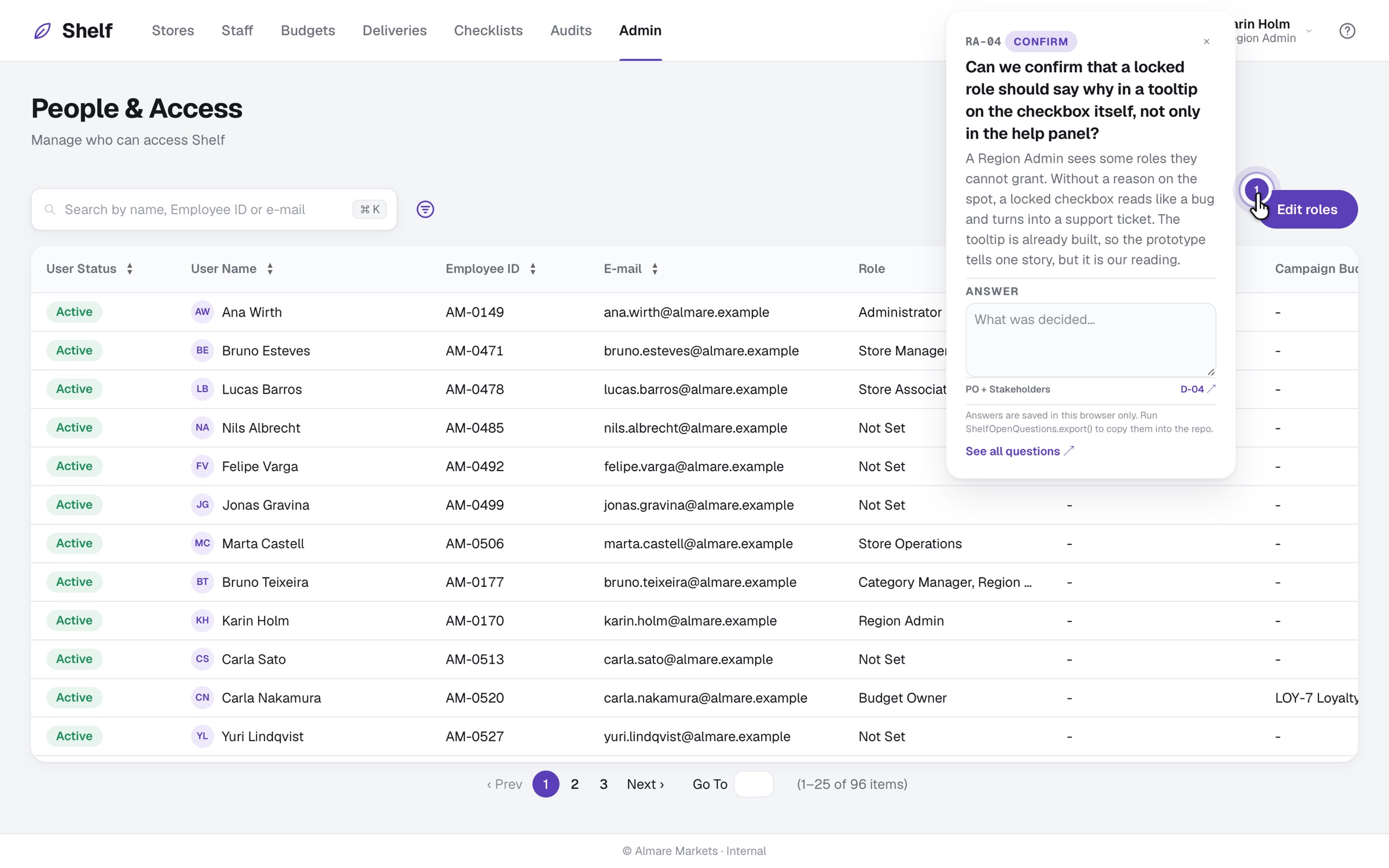
Task: Click the Shelf leaf logo icon
Action: 42,31
